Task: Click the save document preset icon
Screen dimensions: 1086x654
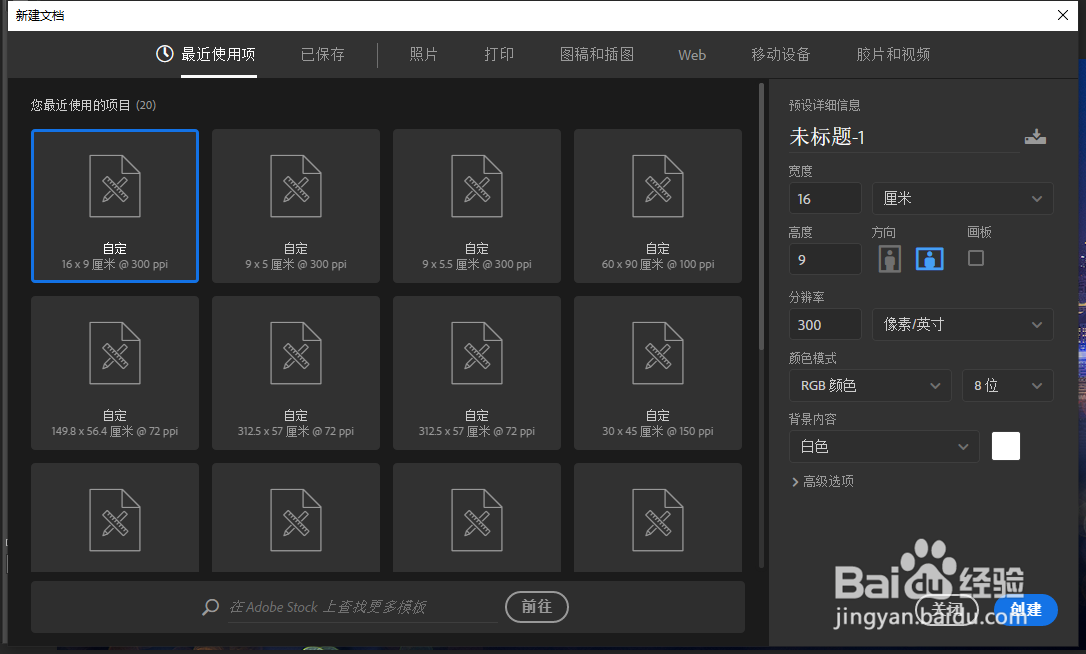Action: tap(1036, 136)
